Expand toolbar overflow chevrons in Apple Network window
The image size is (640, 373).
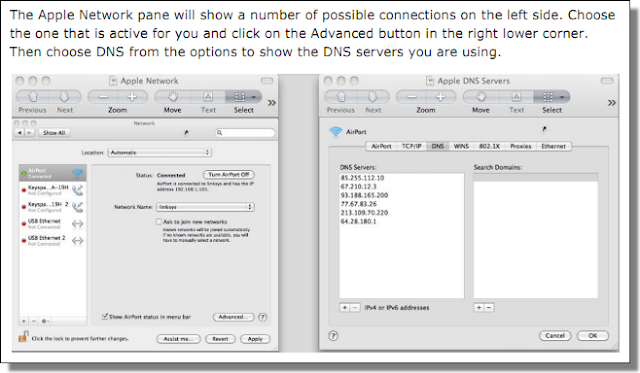[271, 102]
